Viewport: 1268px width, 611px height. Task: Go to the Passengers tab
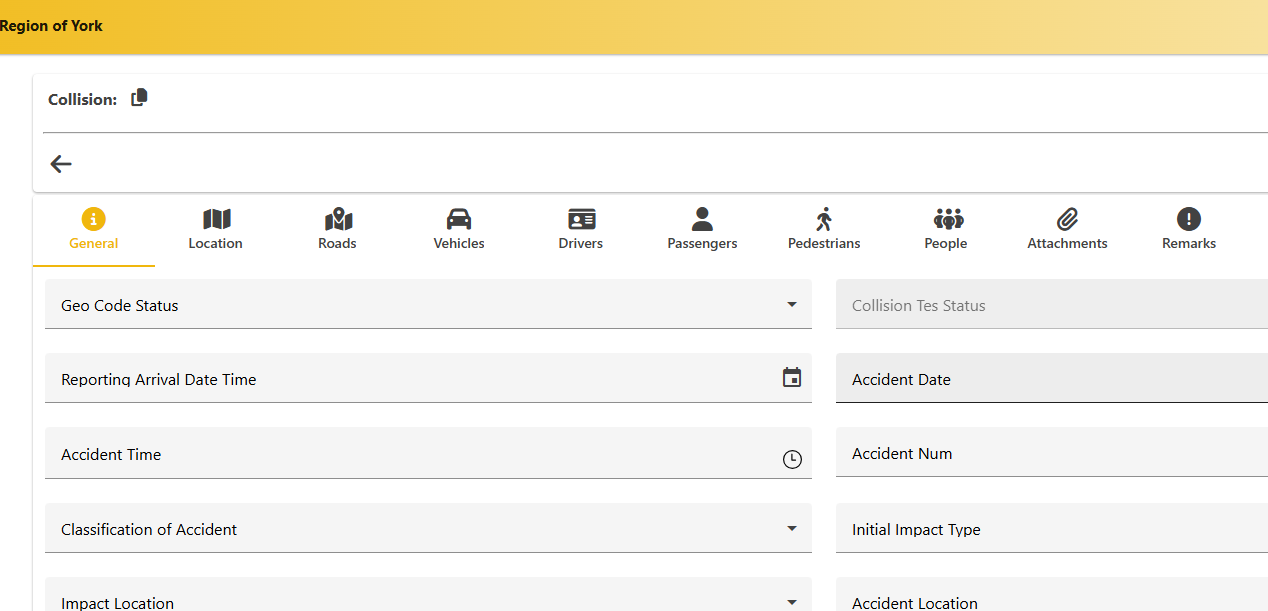tap(702, 229)
